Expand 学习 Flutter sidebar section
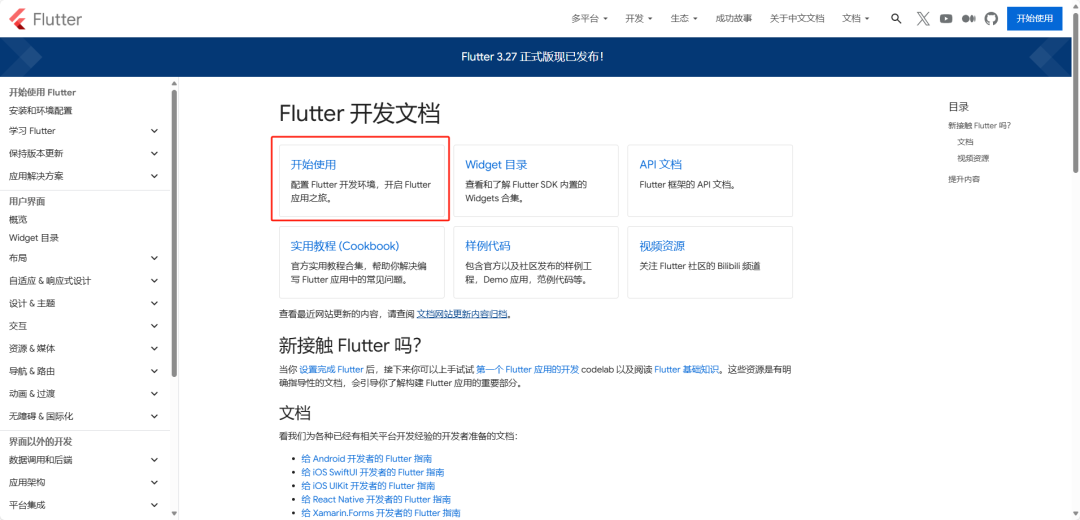This screenshot has width=1080, height=520. [x=84, y=131]
